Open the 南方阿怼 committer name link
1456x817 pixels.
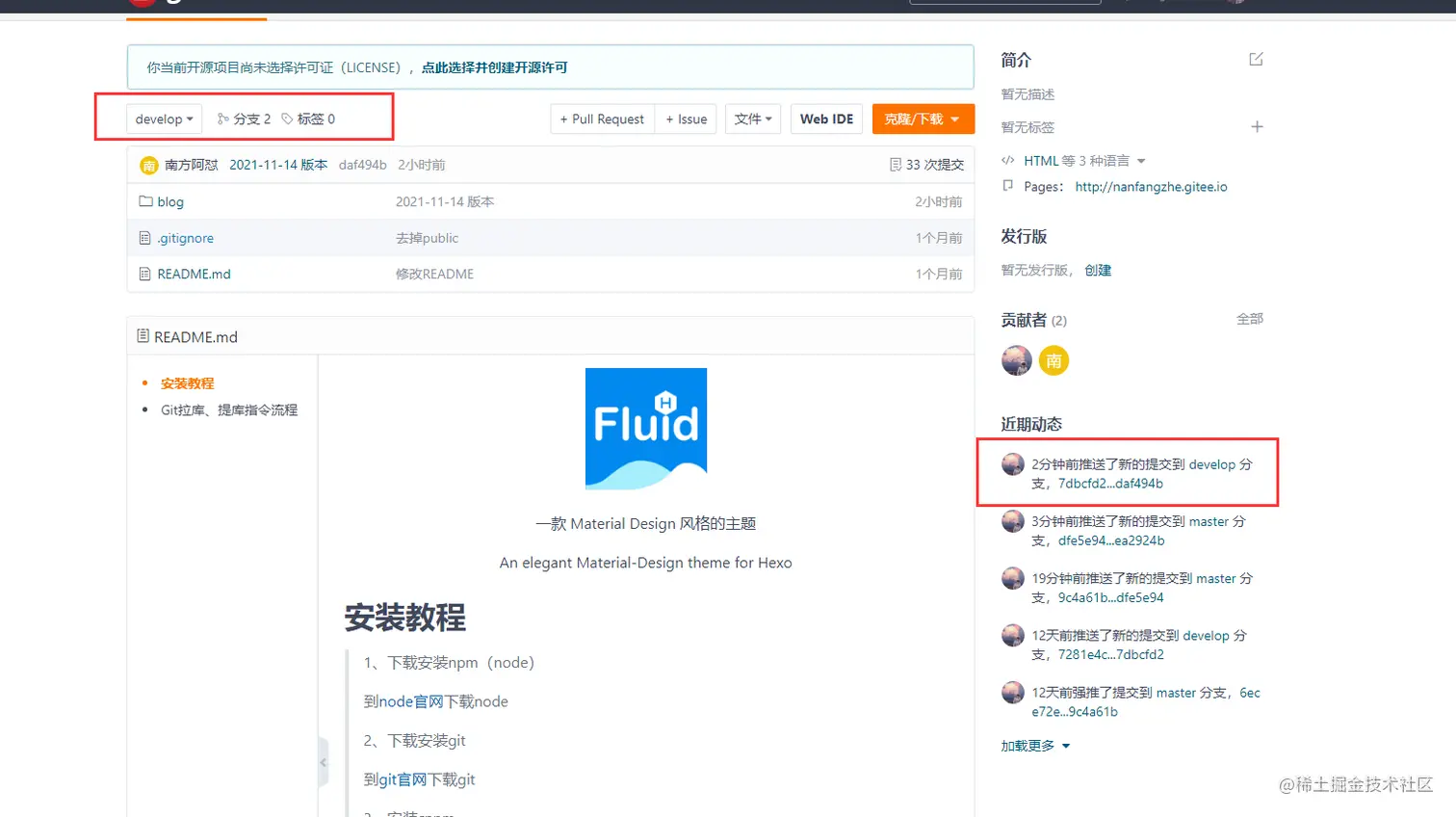192,165
